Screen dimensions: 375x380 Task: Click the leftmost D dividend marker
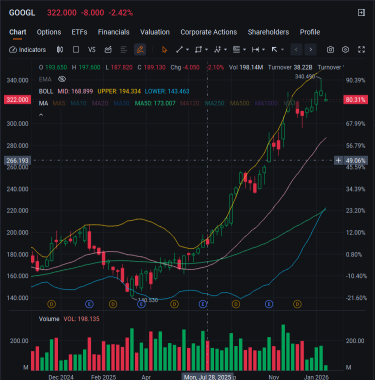click(x=51, y=304)
